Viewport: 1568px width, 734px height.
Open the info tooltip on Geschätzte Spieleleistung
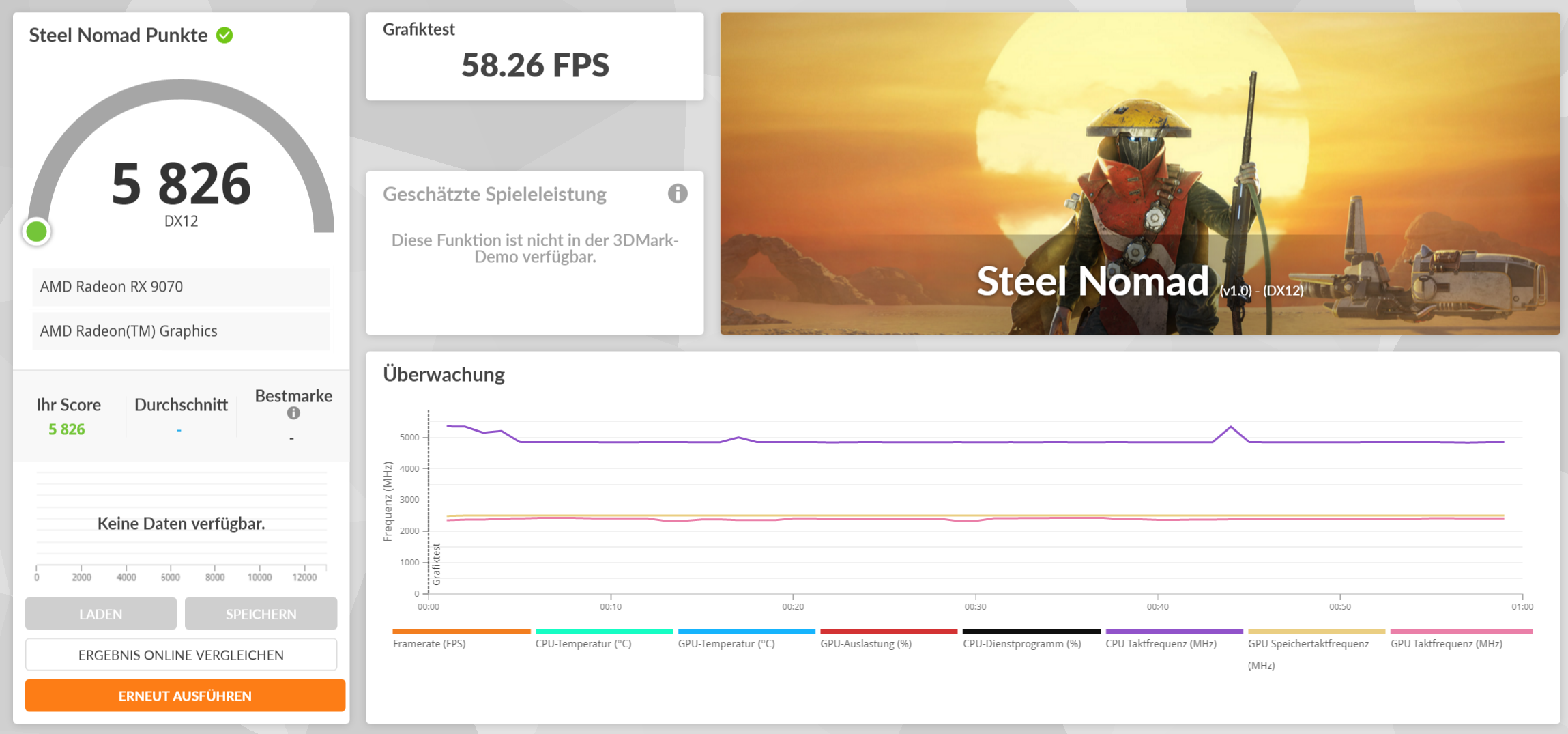point(677,194)
